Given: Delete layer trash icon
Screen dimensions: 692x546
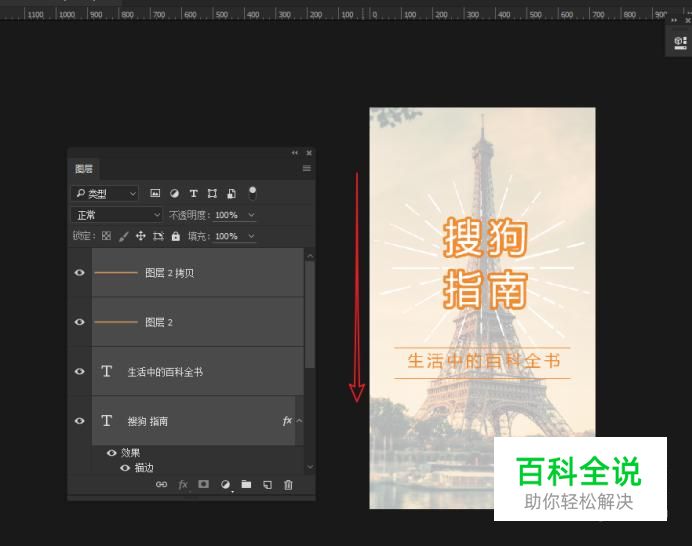Looking at the screenshot, I should (288, 485).
